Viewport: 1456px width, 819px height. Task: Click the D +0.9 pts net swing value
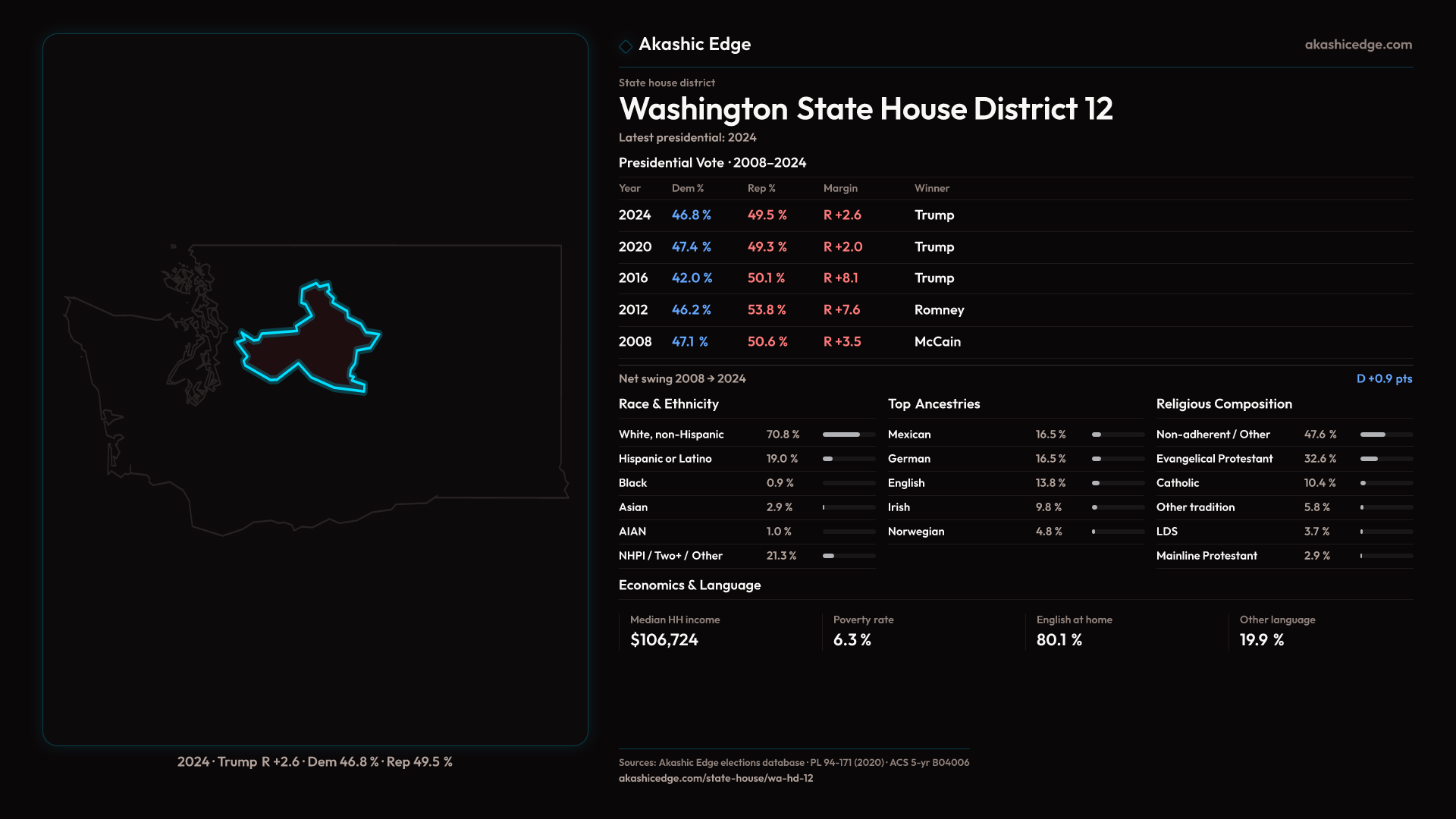[1383, 378]
